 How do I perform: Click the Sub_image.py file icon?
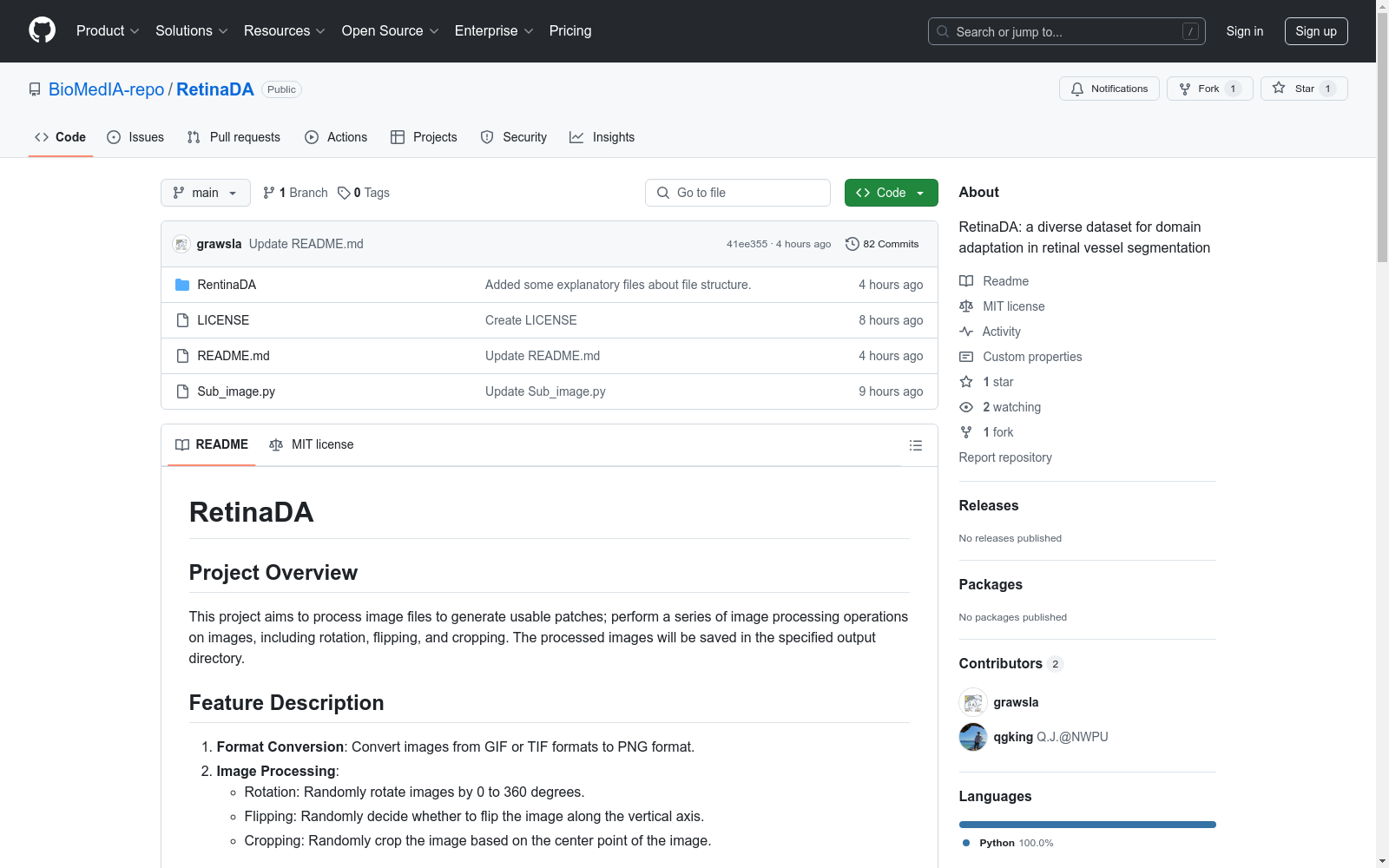[x=182, y=391]
